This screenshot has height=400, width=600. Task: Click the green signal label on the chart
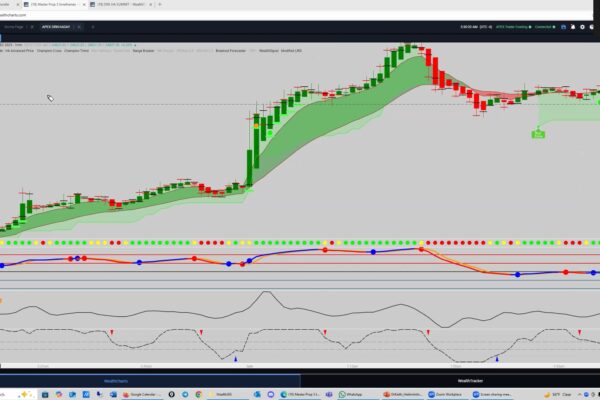pyautogui.click(x=538, y=132)
